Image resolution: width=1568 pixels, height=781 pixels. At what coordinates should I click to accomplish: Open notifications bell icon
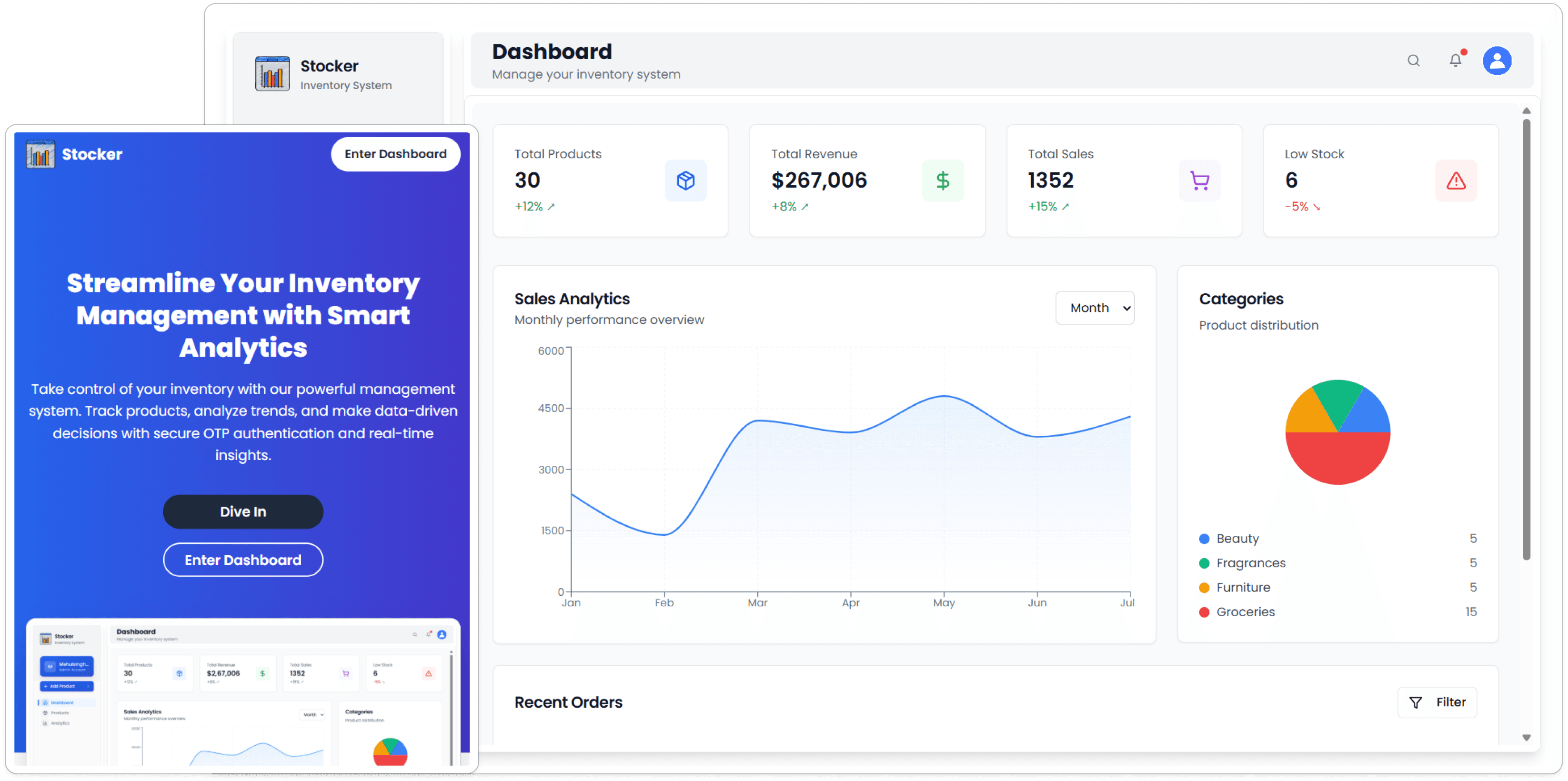1455,60
